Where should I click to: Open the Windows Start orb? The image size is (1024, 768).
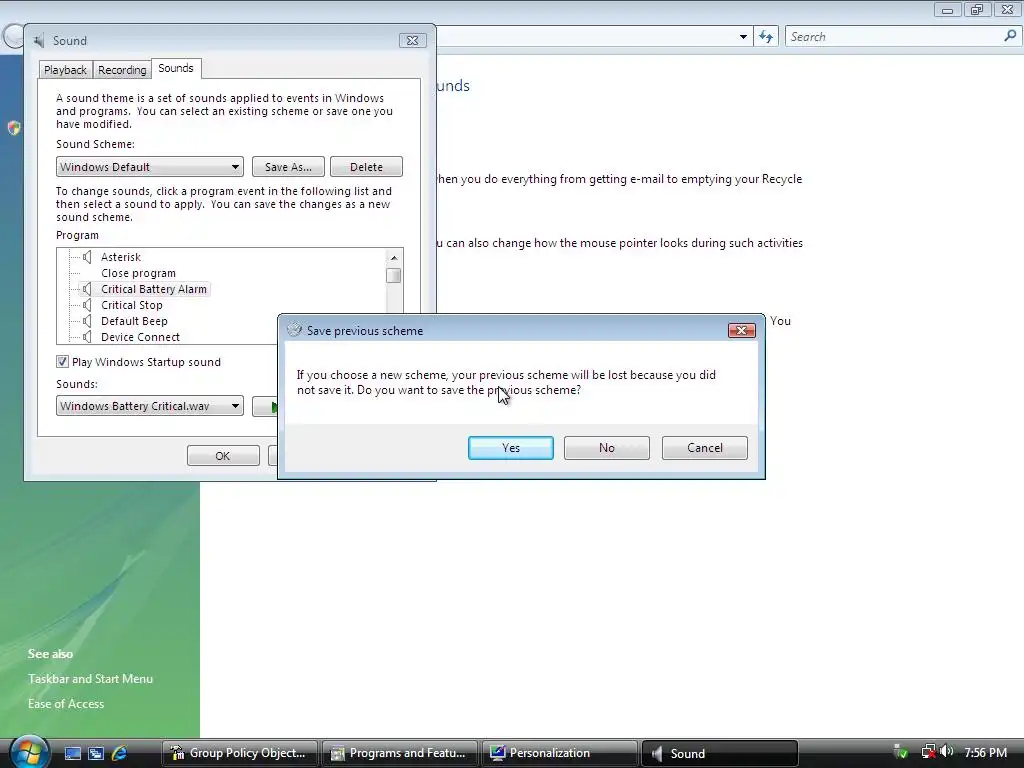[29, 752]
